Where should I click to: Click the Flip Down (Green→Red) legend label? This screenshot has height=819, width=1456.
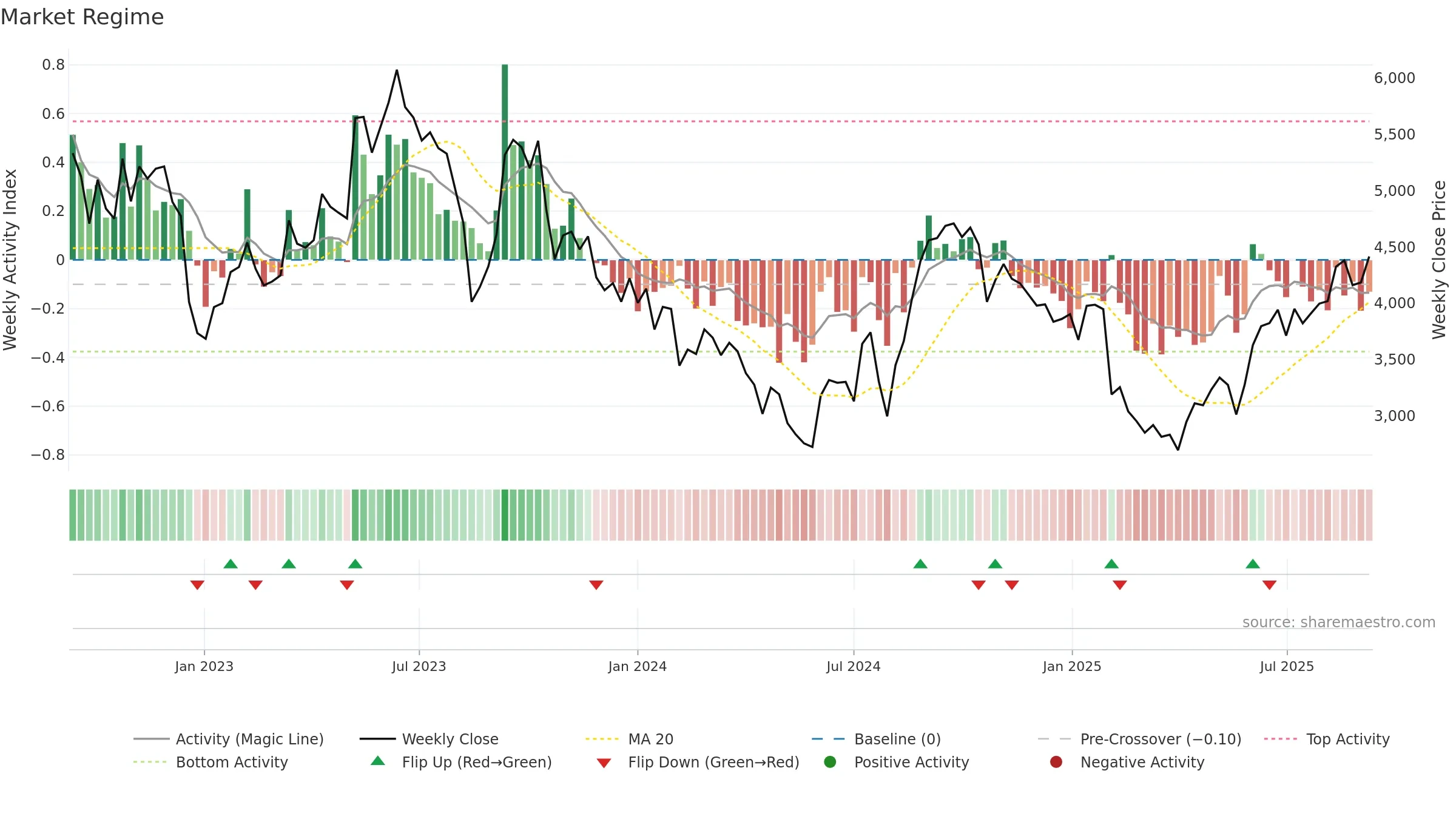point(713,762)
